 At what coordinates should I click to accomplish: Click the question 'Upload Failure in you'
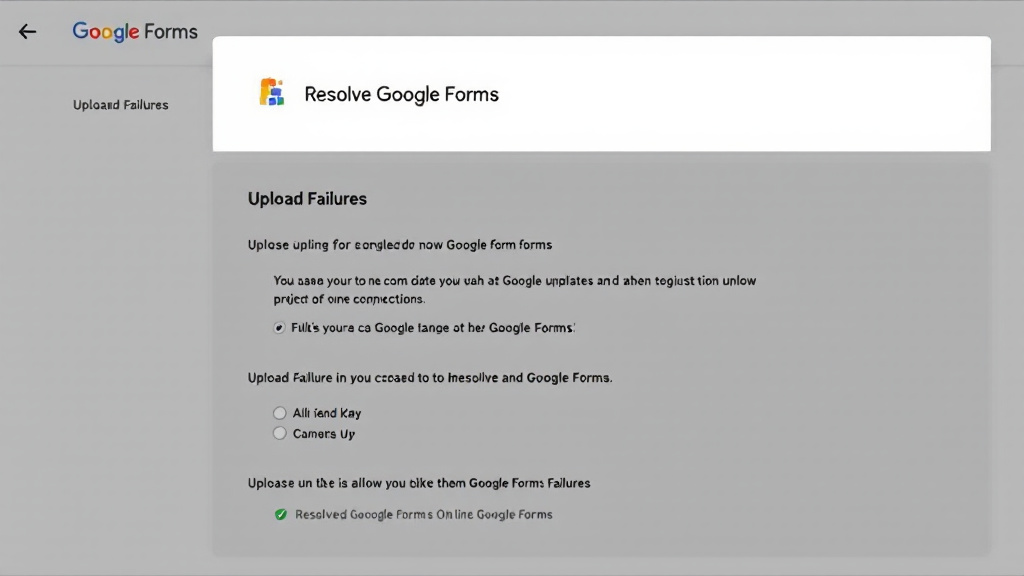[430, 377]
